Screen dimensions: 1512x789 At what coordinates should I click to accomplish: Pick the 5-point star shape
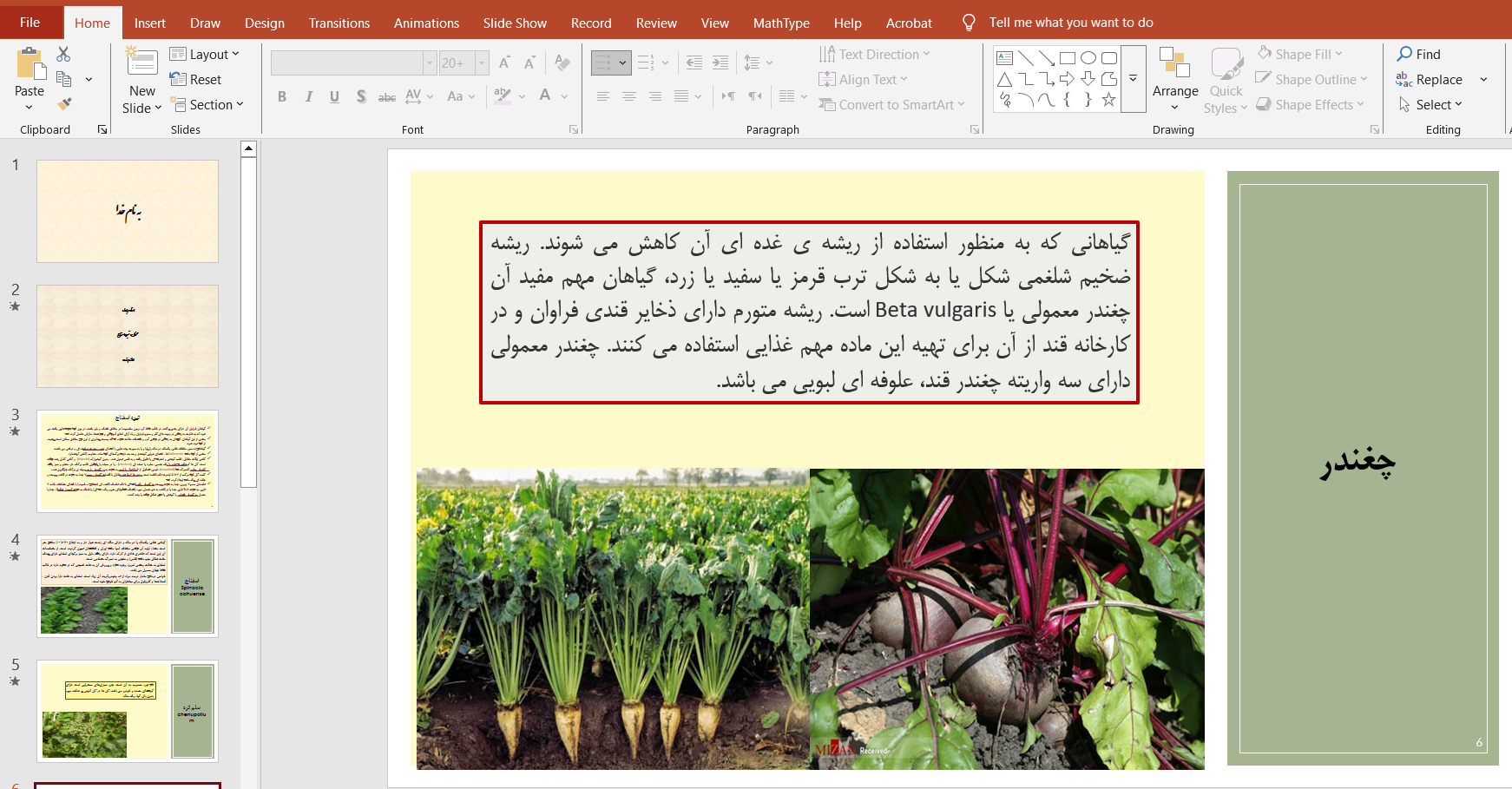[x=1108, y=100]
